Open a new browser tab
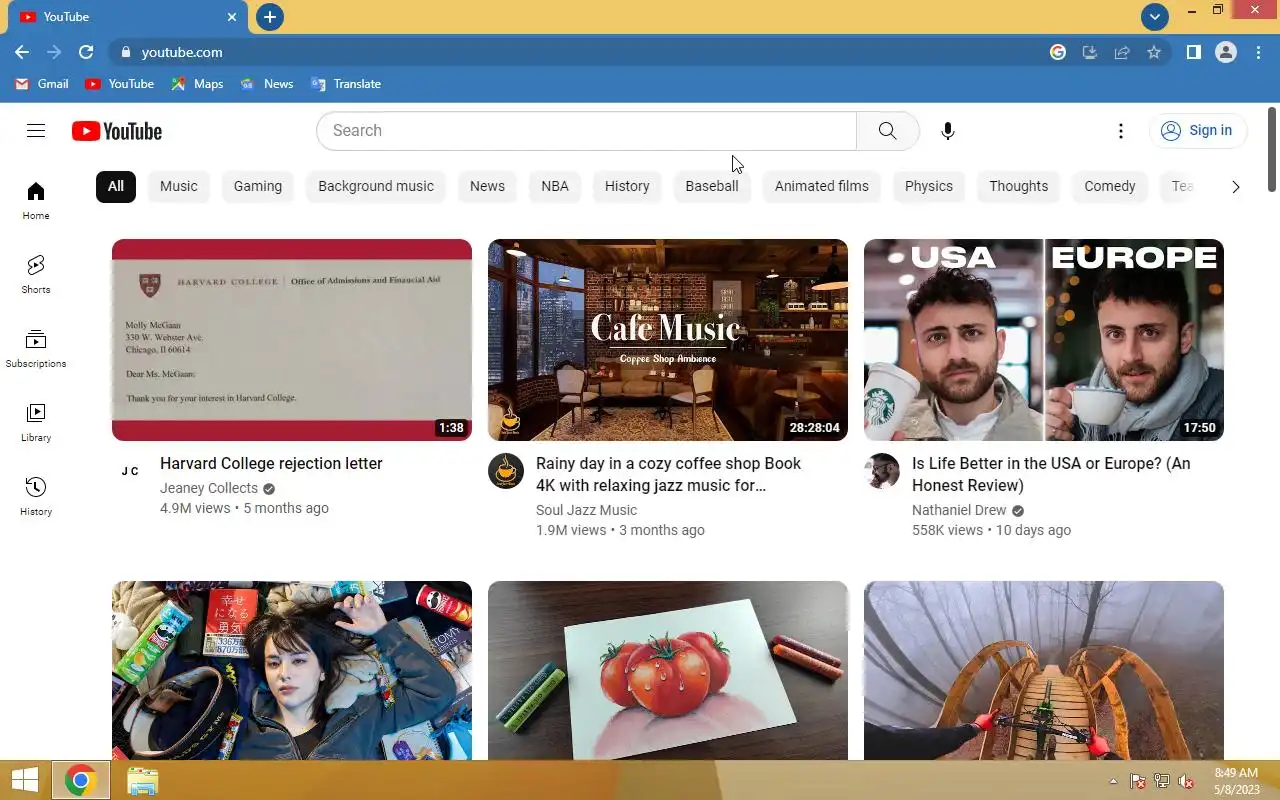Image resolution: width=1280 pixels, height=800 pixels. 270,17
